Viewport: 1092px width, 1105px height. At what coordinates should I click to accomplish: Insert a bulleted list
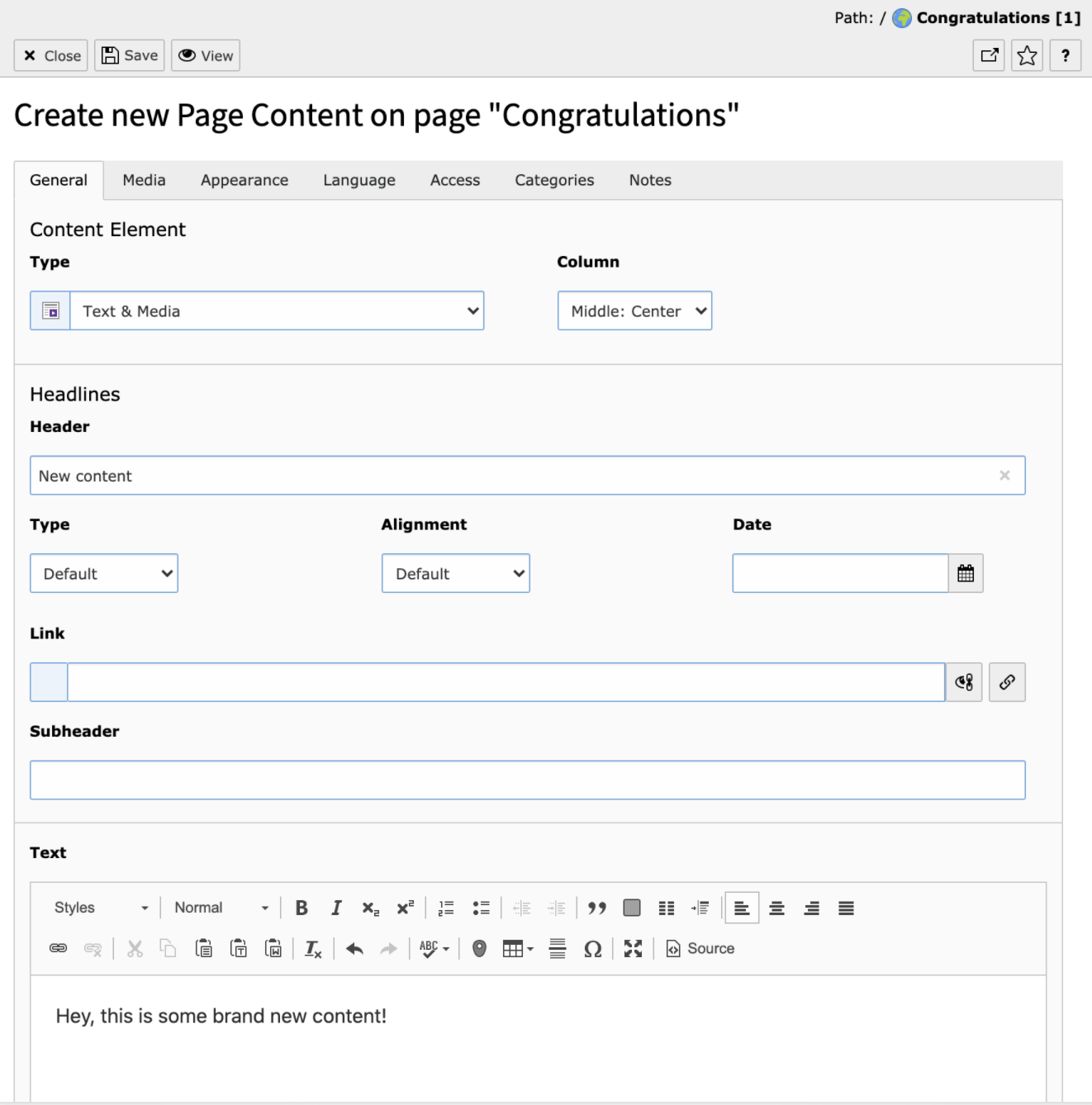coord(481,908)
